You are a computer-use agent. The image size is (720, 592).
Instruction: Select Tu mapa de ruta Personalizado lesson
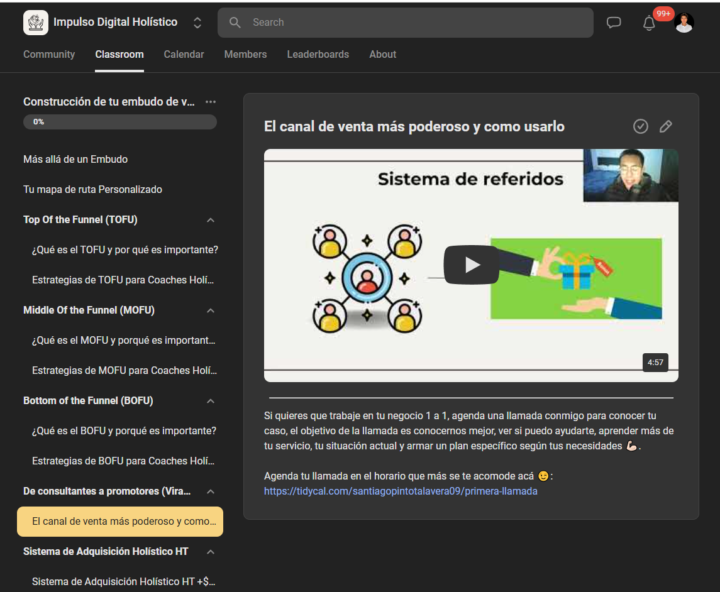[92, 189]
